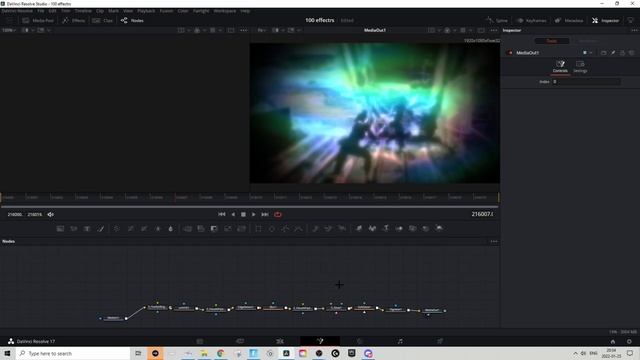
Task: Open the Fusion menu
Action: 166,11
